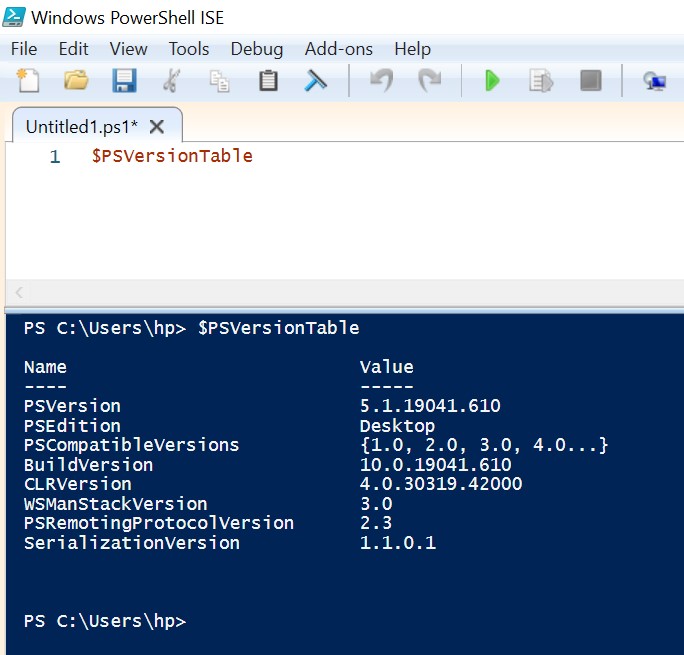684x655 pixels.
Task: Click the Value column header in console
Action: 386,367
